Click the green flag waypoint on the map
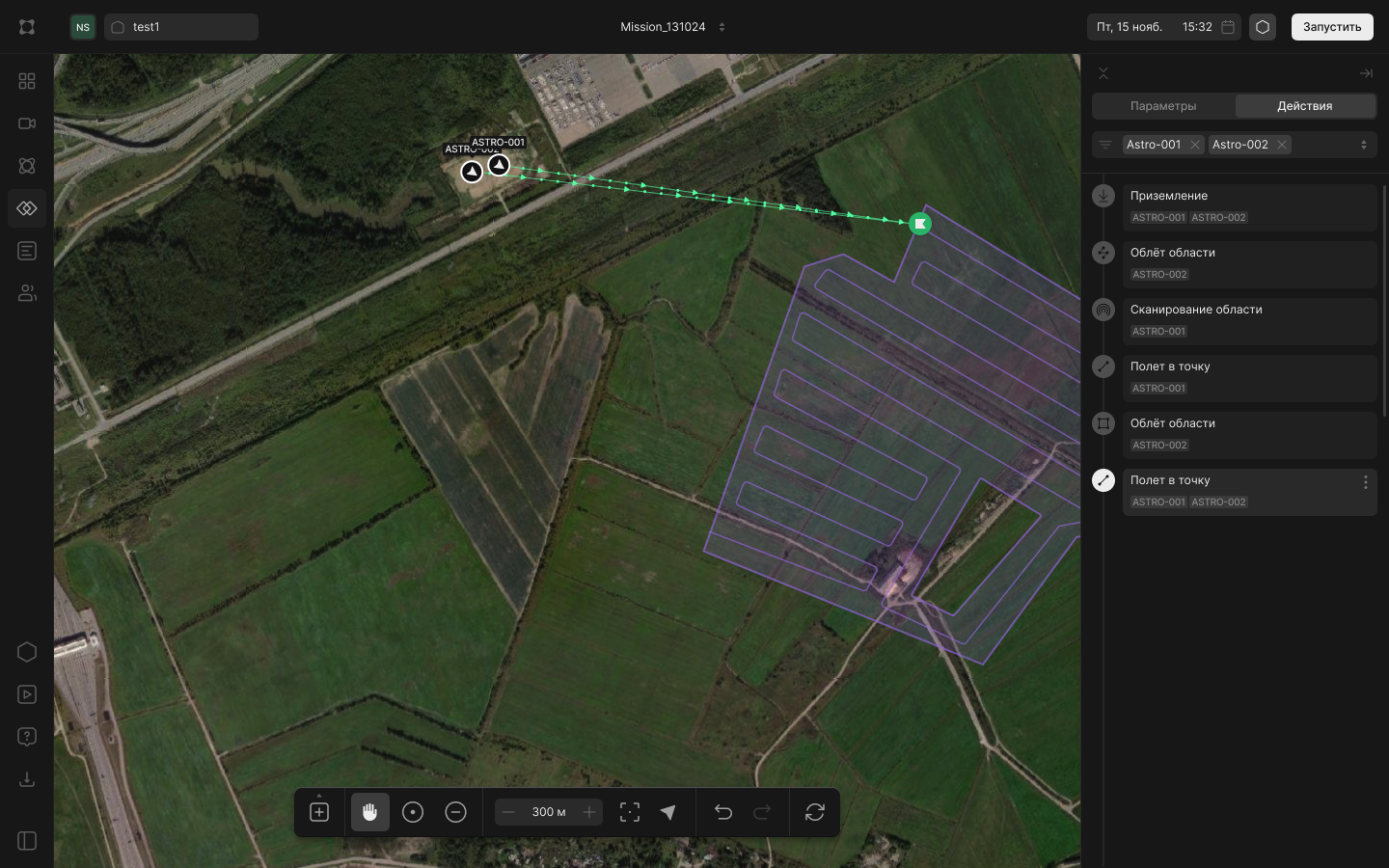The height and width of the screenshot is (868, 1389). click(x=920, y=224)
